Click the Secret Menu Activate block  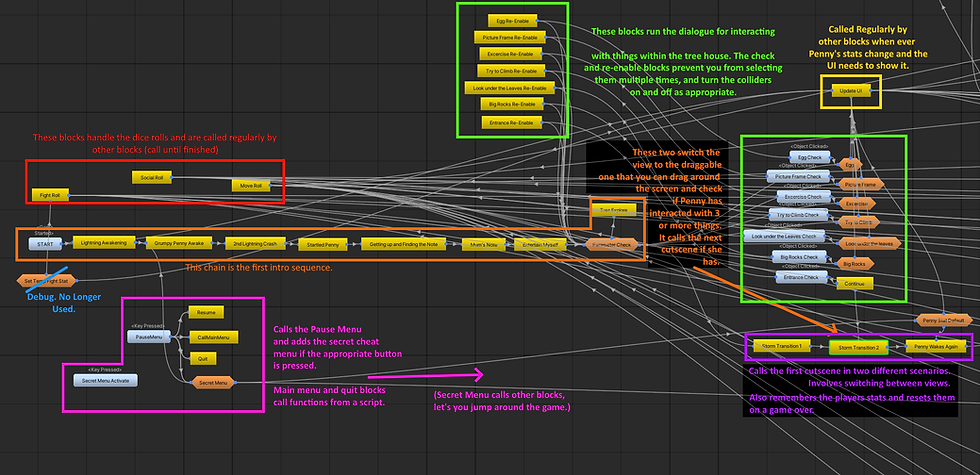tap(106, 380)
